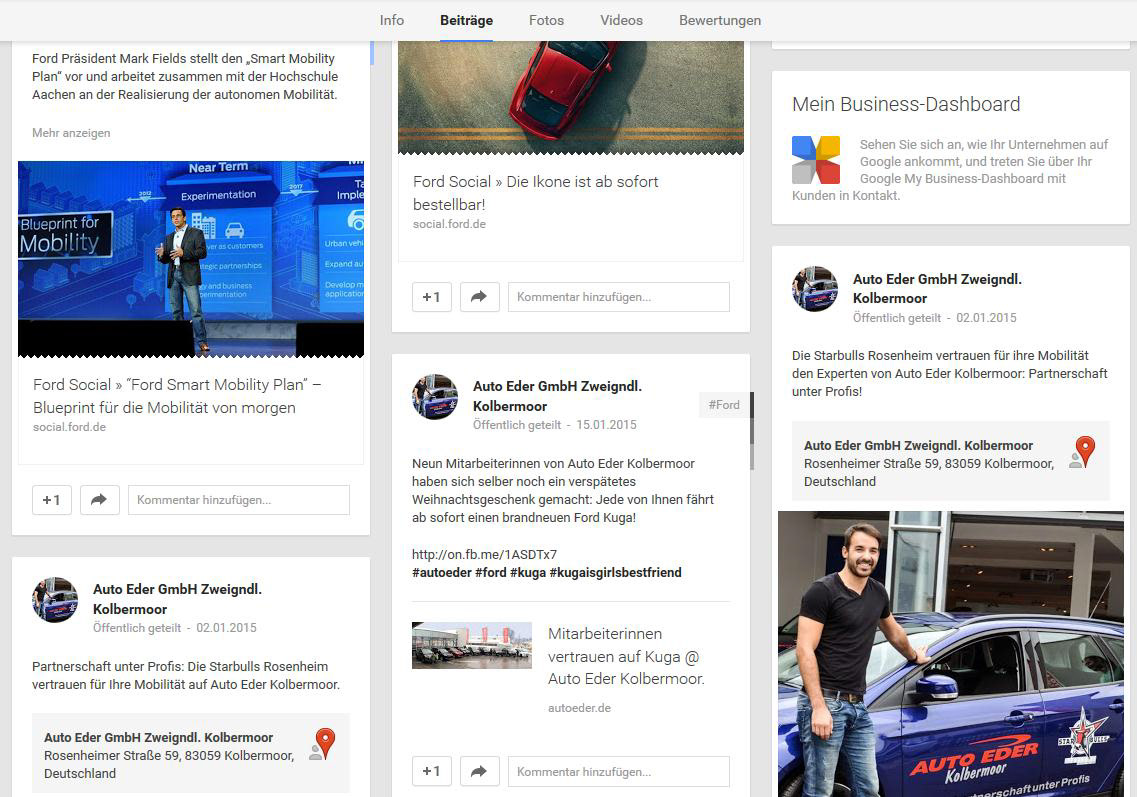Click comment field under the Ford Kuga post
Viewport: 1137px width, 797px height.
coord(618,771)
